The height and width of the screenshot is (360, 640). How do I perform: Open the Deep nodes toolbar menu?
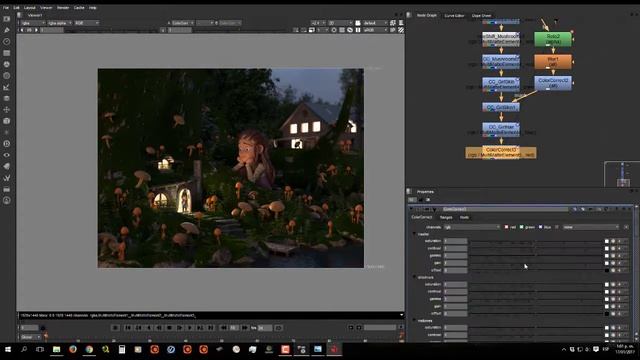coord(7,144)
